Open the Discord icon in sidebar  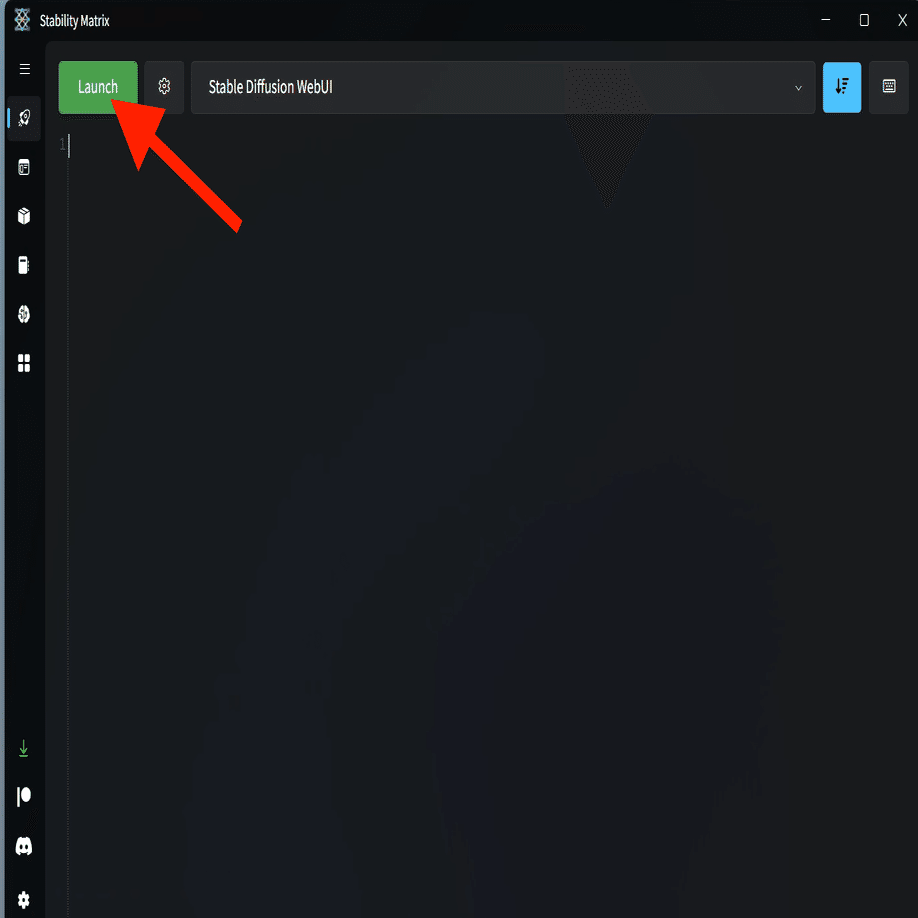pyautogui.click(x=24, y=846)
